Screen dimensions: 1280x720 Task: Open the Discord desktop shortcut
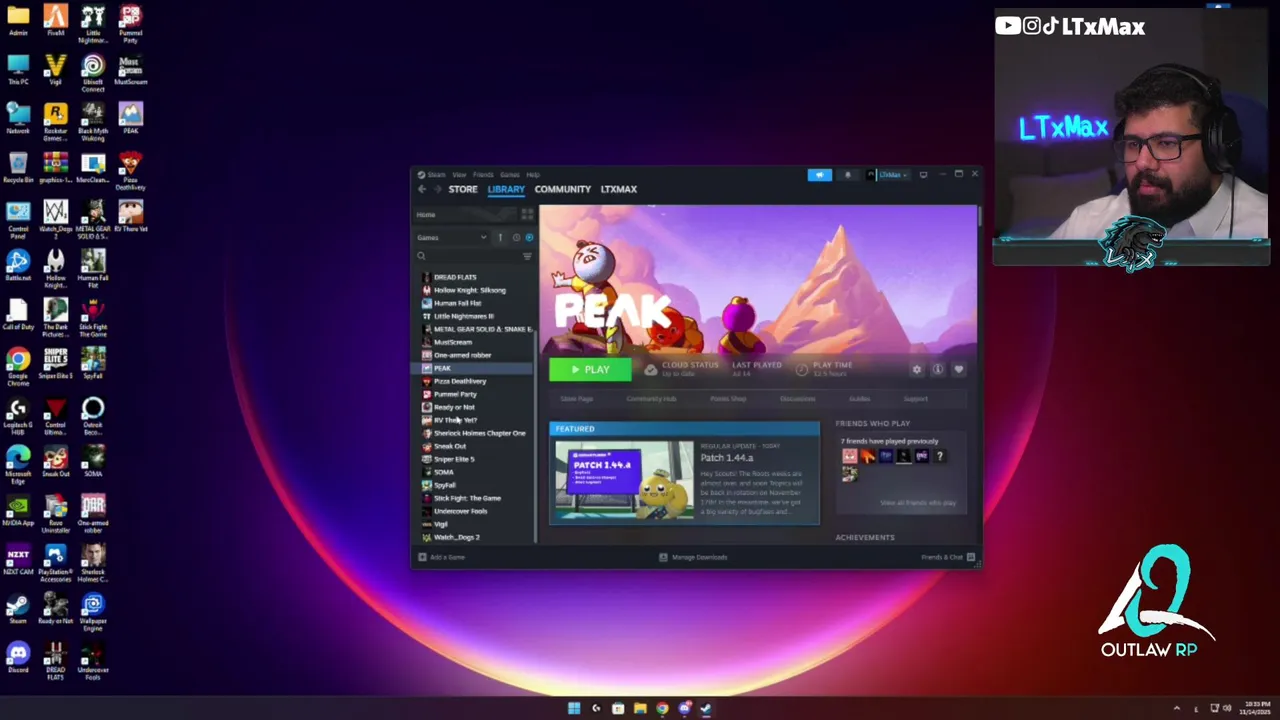(18, 658)
